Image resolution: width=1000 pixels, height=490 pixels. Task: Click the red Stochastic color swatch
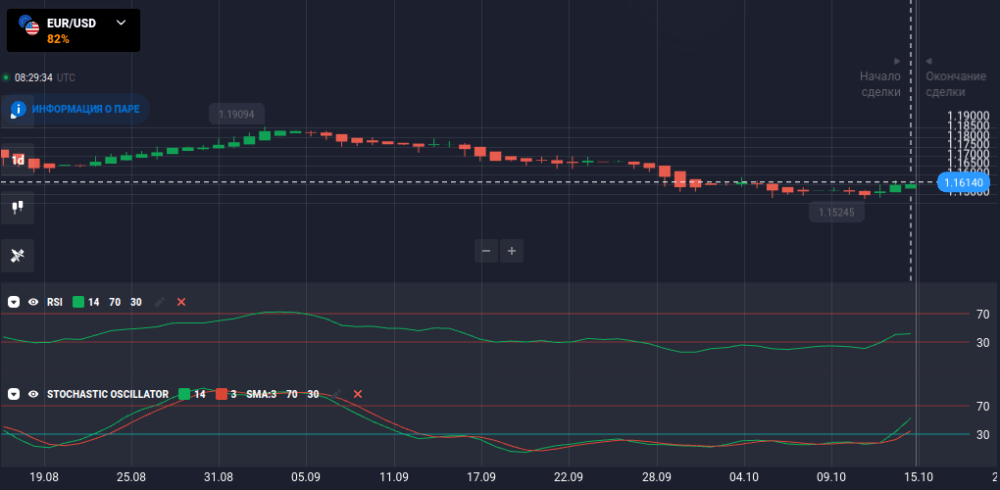(x=222, y=395)
